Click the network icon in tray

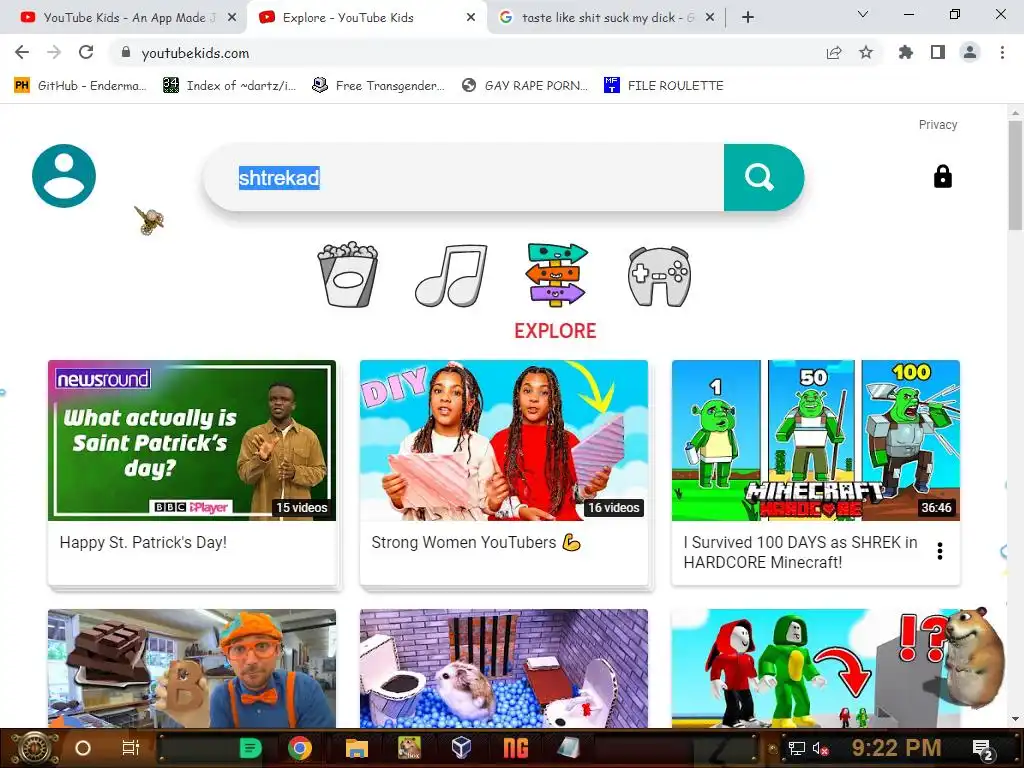click(x=797, y=748)
